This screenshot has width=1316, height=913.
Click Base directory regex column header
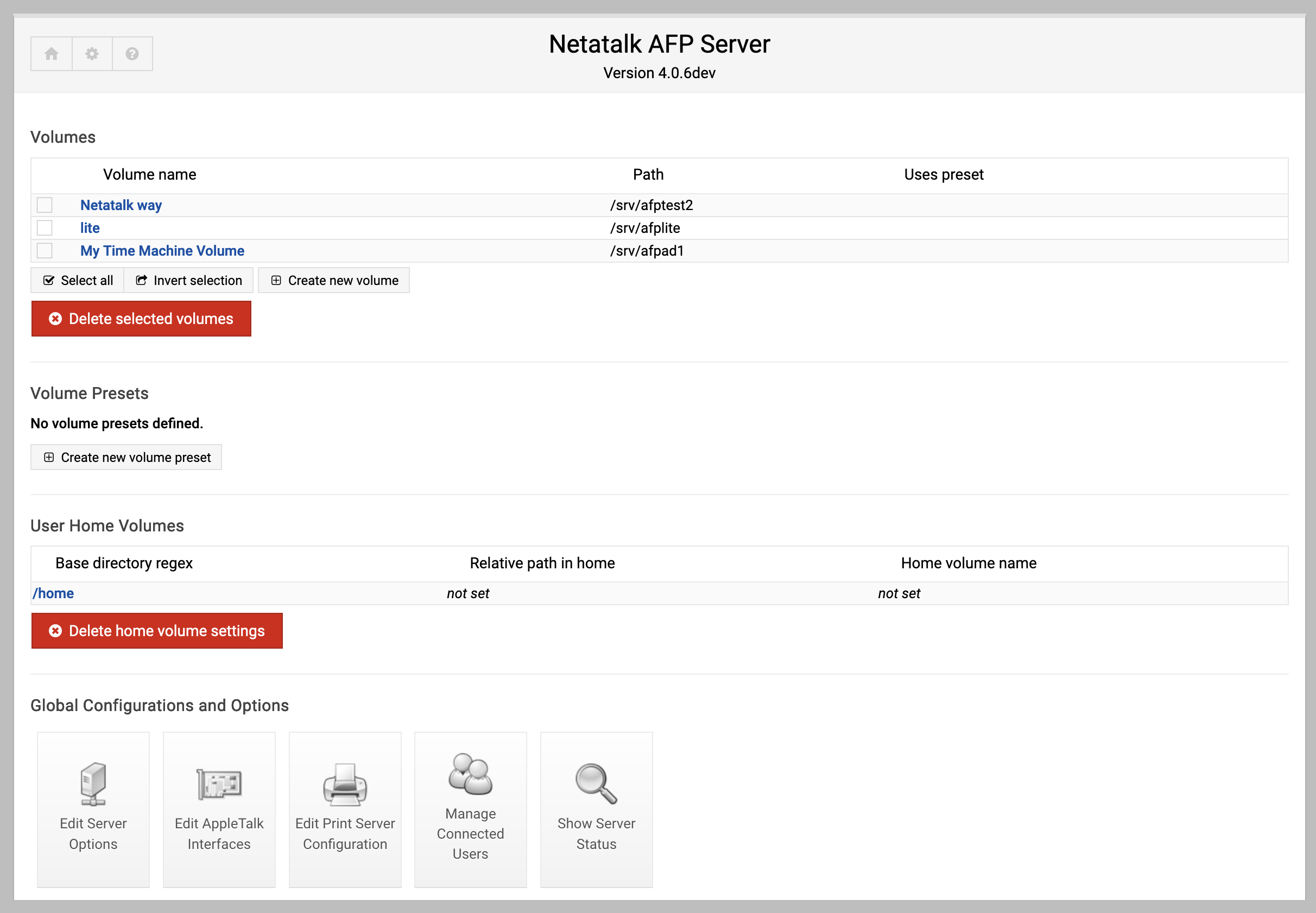[124, 563]
